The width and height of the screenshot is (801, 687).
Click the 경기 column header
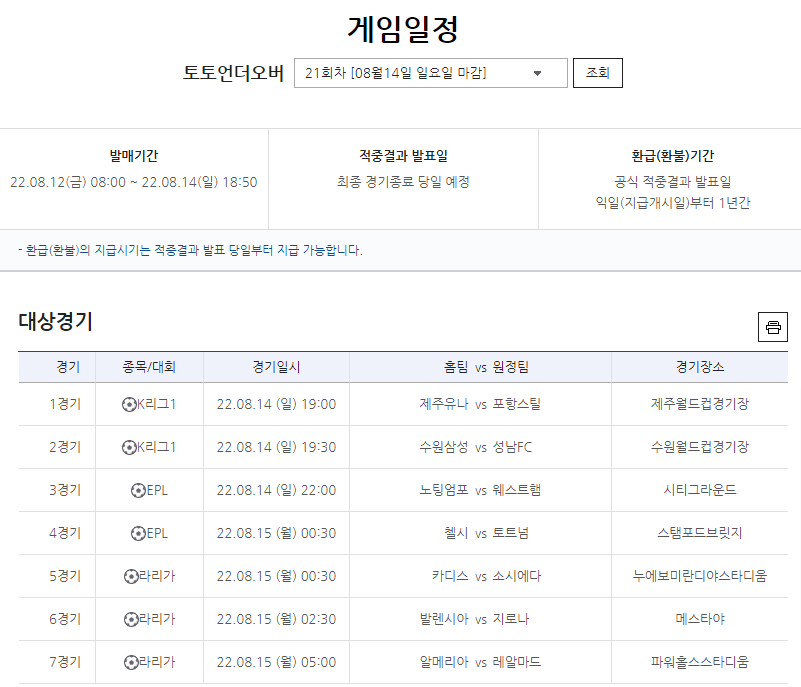68,367
